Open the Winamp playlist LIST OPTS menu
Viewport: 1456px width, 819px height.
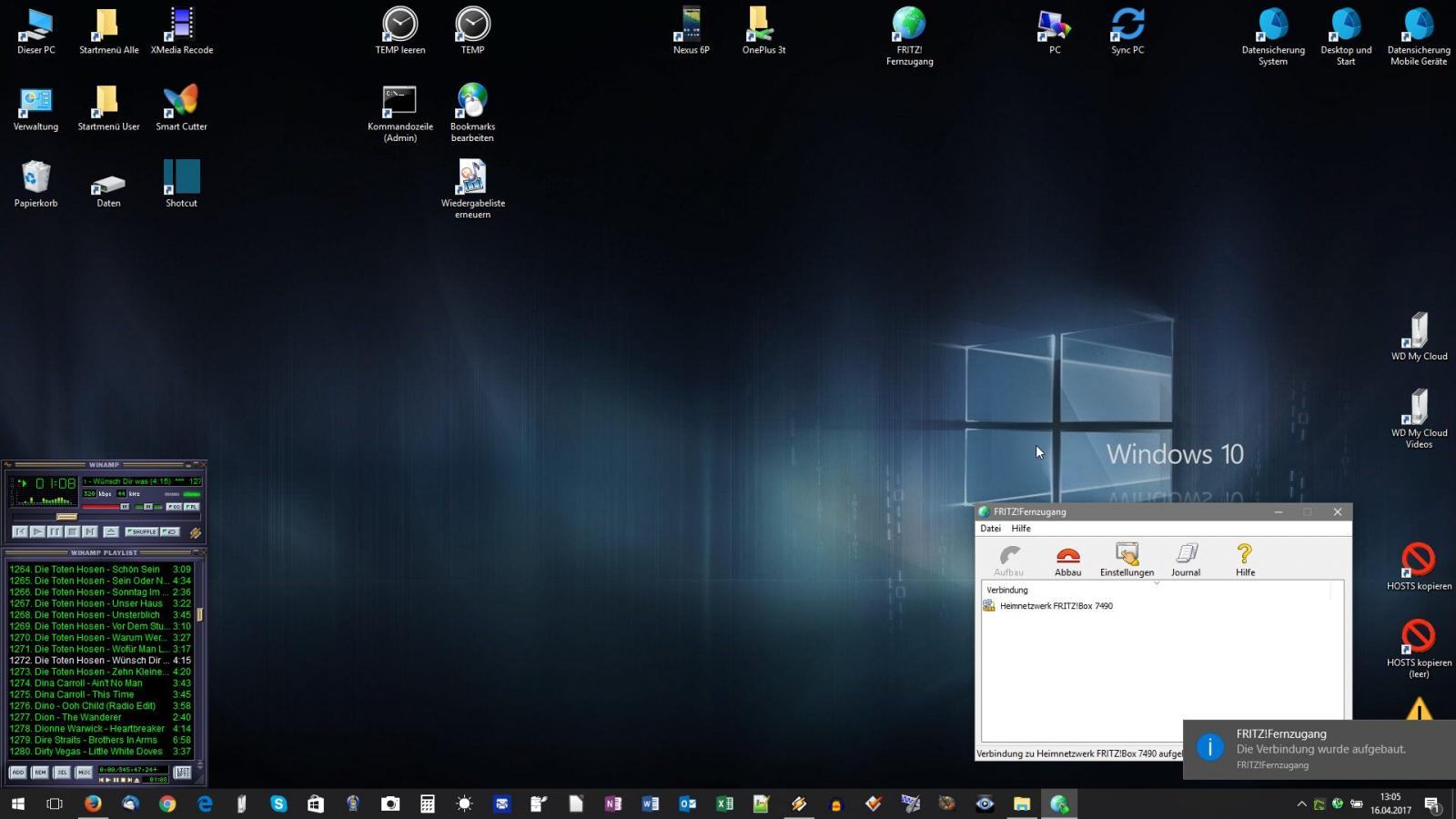click(x=183, y=773)
